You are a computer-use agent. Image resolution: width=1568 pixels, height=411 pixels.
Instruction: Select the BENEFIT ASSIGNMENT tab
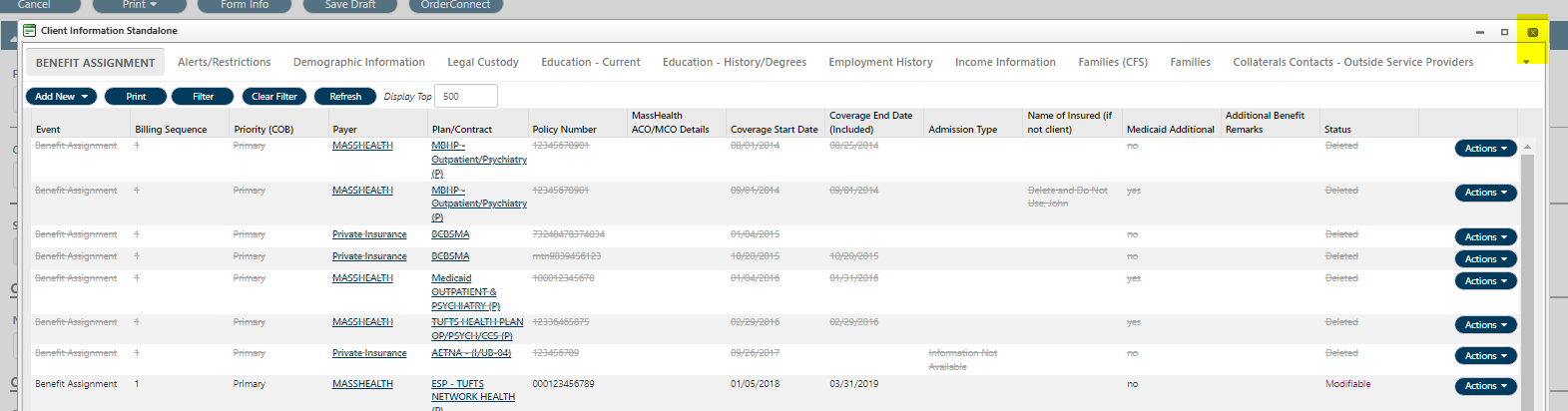(96, 63)
